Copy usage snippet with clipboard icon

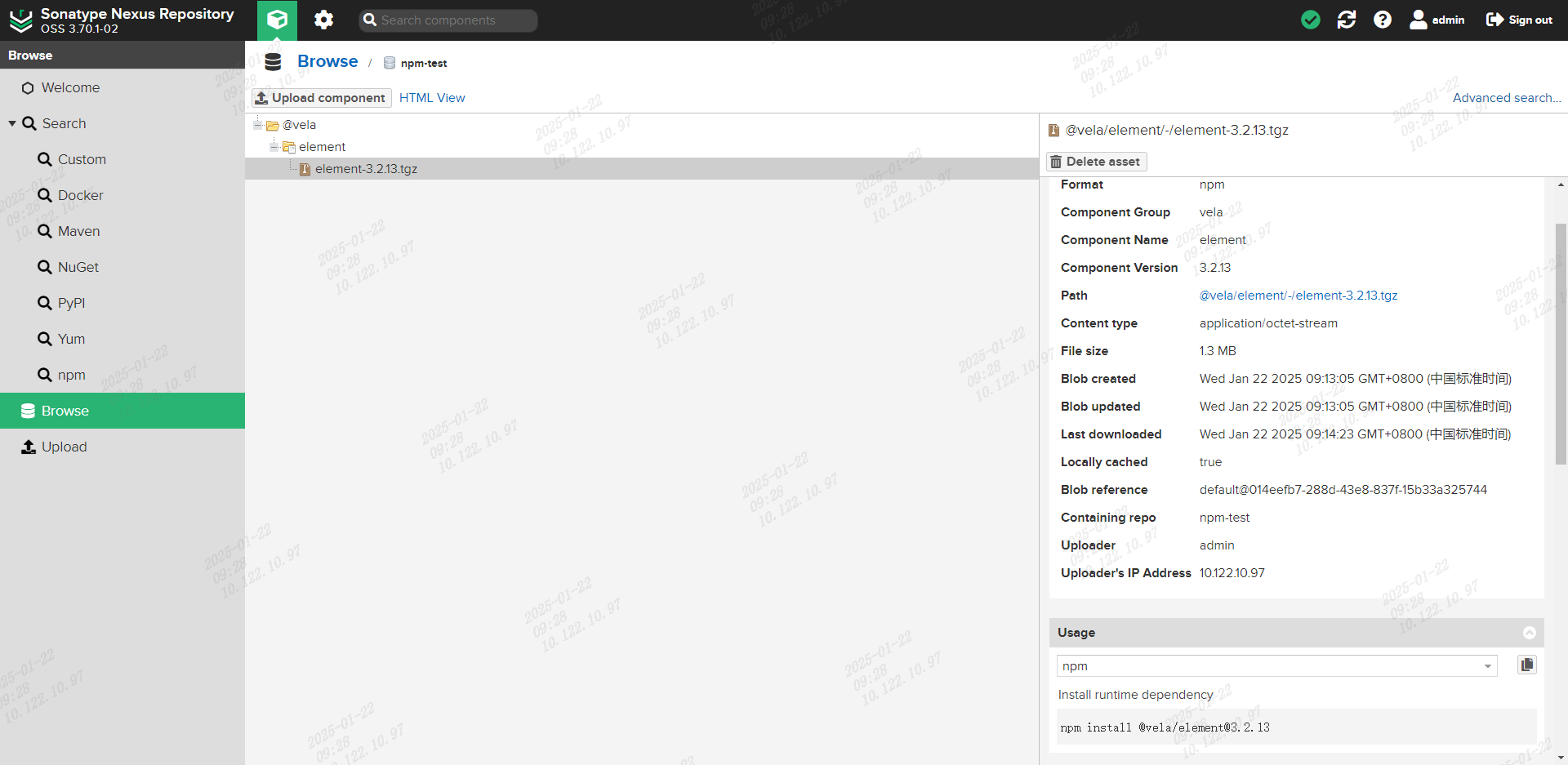[x=1526, y=665]
